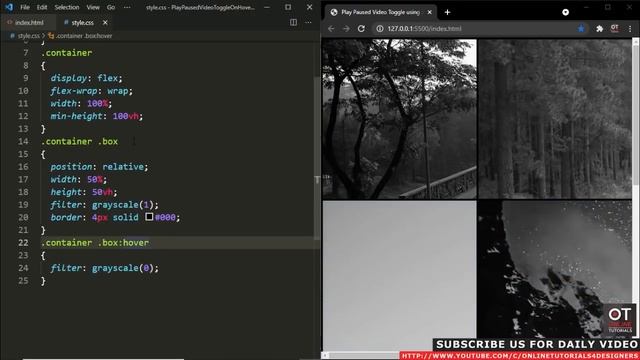This screenshot has height=360, width=640.
Task: Click the .container .box selector line 14
Action: 80,142
